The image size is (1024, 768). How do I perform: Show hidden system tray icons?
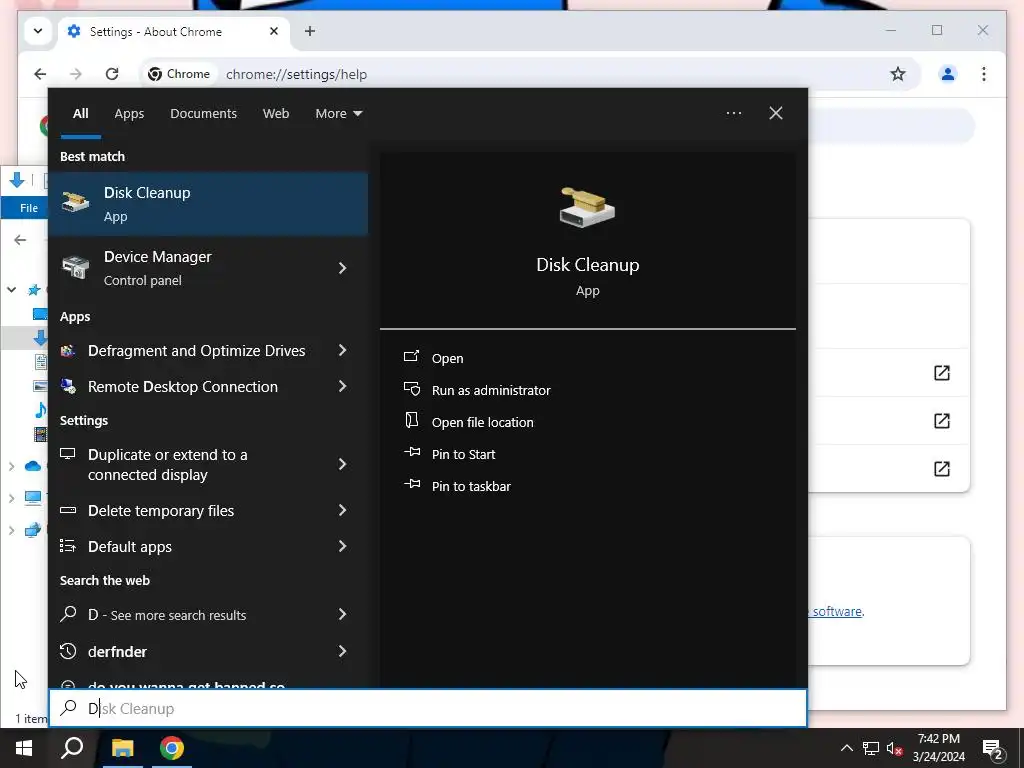tap(846, 748)
